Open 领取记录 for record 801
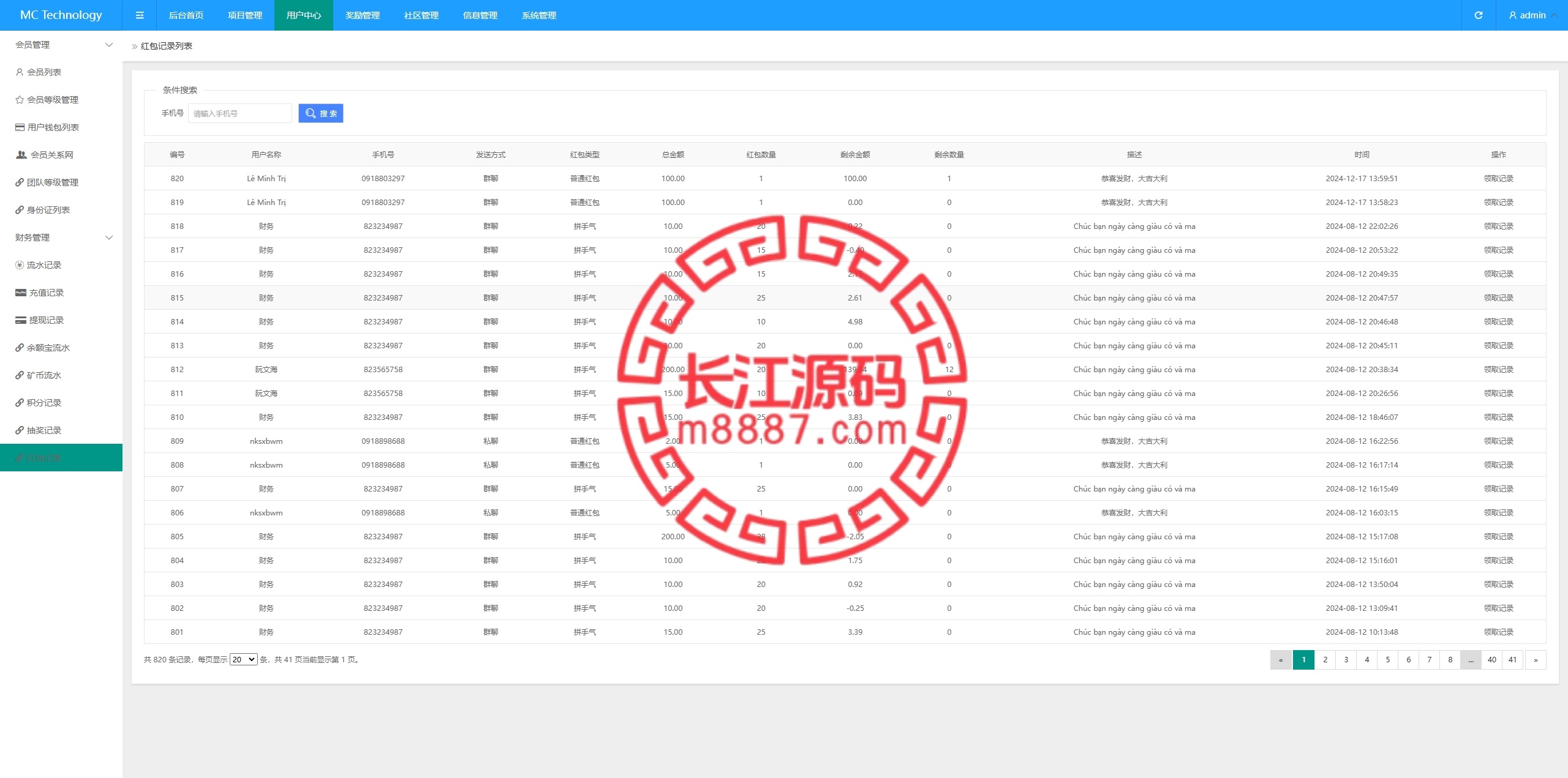1568x778 pixels. pyautogui.click(x=1498, y=632)
